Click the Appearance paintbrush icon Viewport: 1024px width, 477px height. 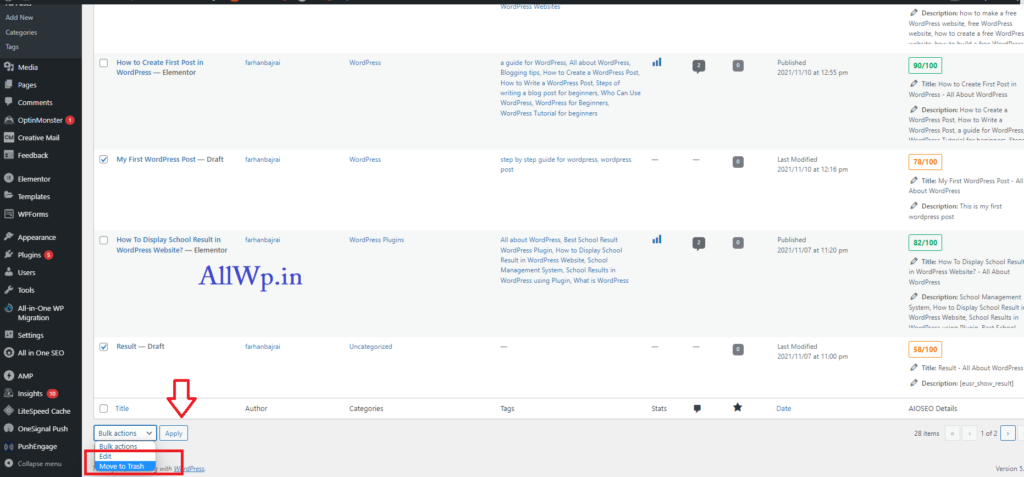[x=8, y=237]
